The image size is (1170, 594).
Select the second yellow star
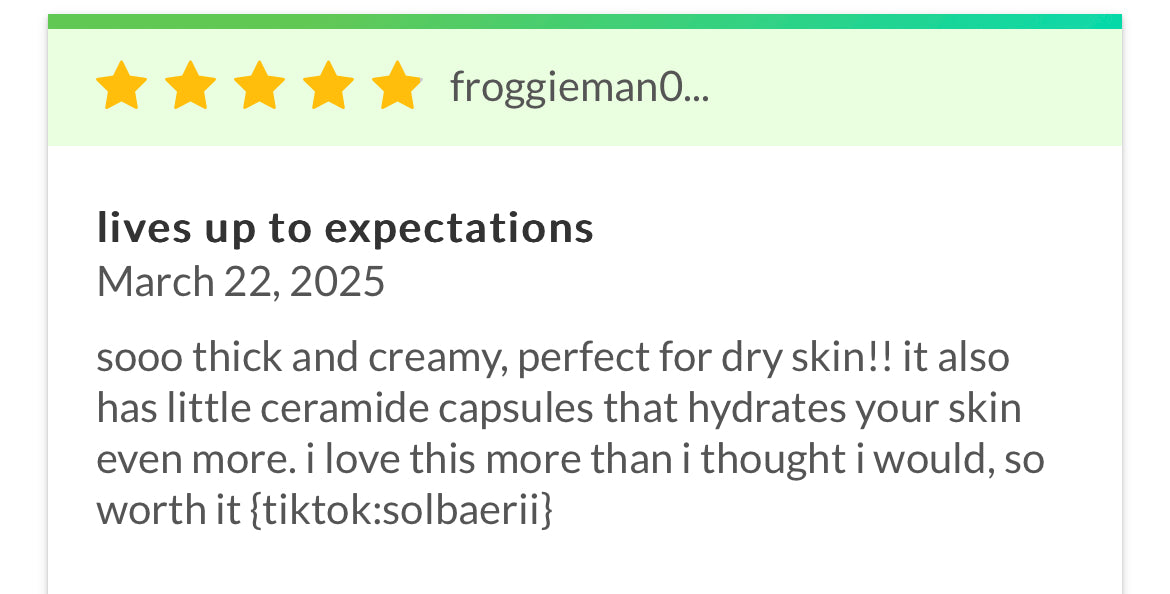click(x=191, y=87)
